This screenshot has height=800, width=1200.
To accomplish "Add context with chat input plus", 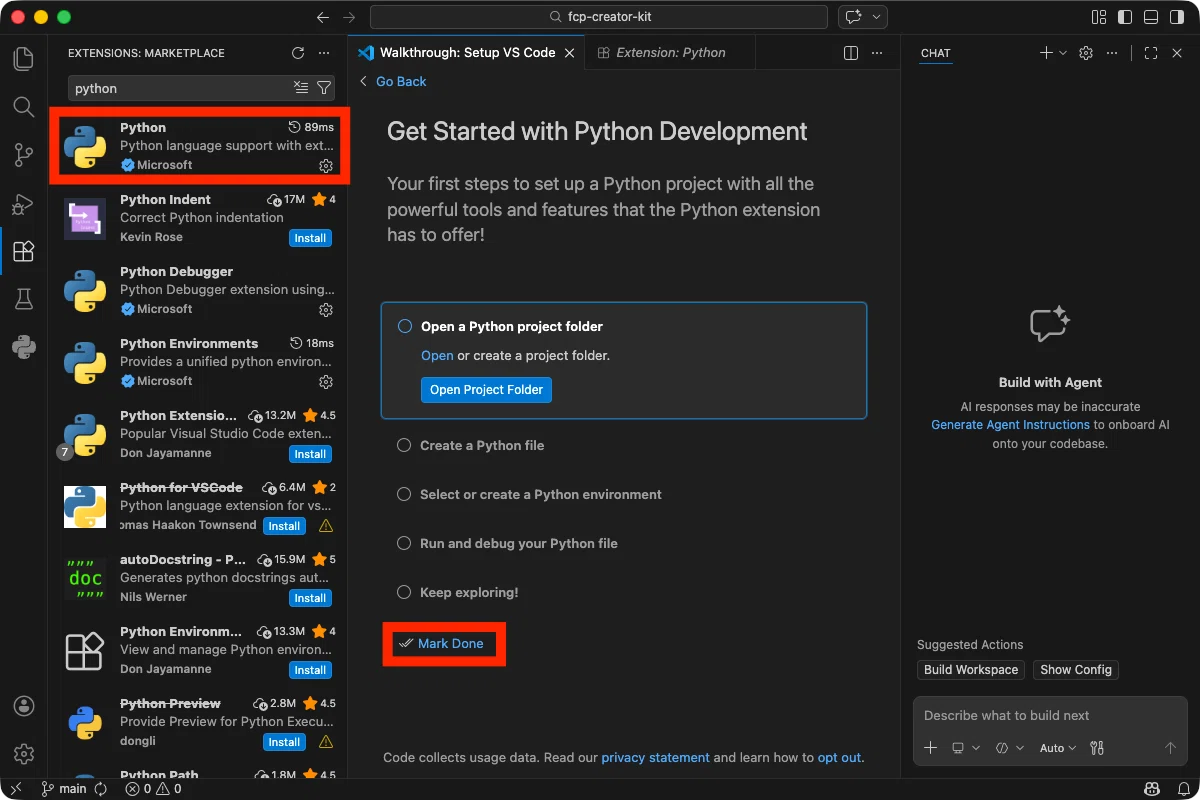I will click(x=931, y=748).
